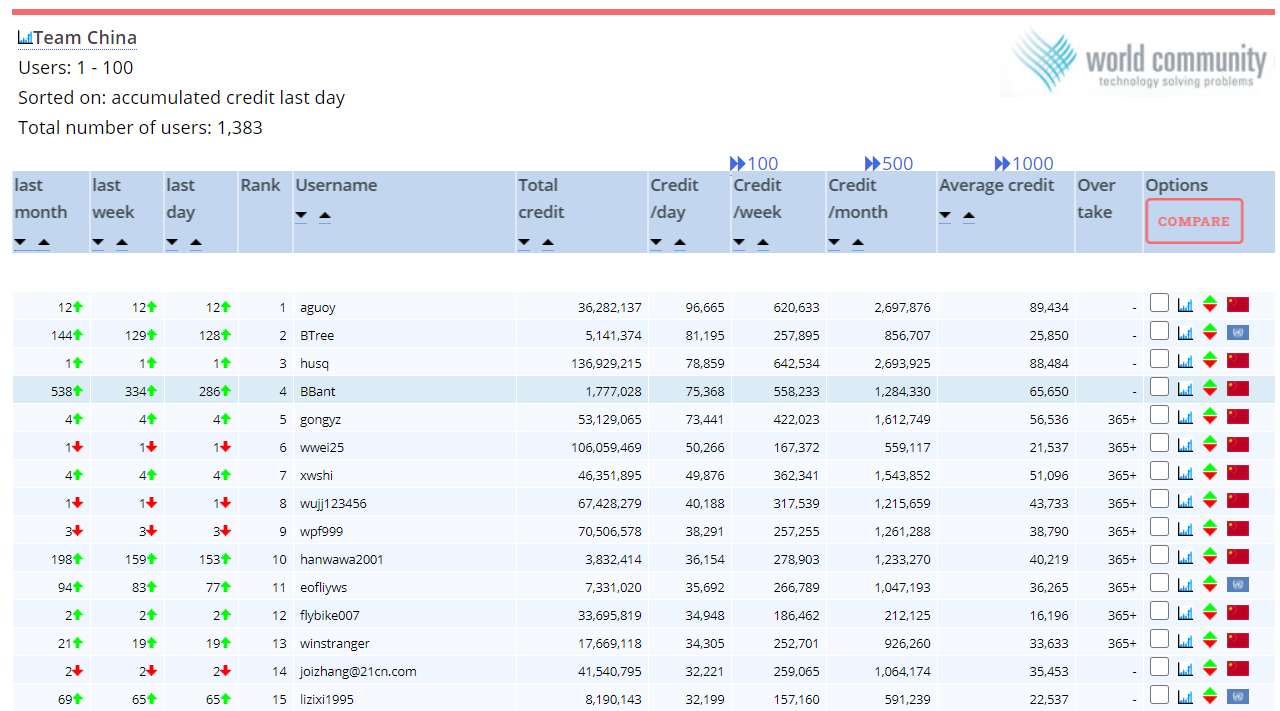The width and height of the screenshot is (1280, 711).
Task: Click the COMPARE button
Action: click(x=1194, y=221)
